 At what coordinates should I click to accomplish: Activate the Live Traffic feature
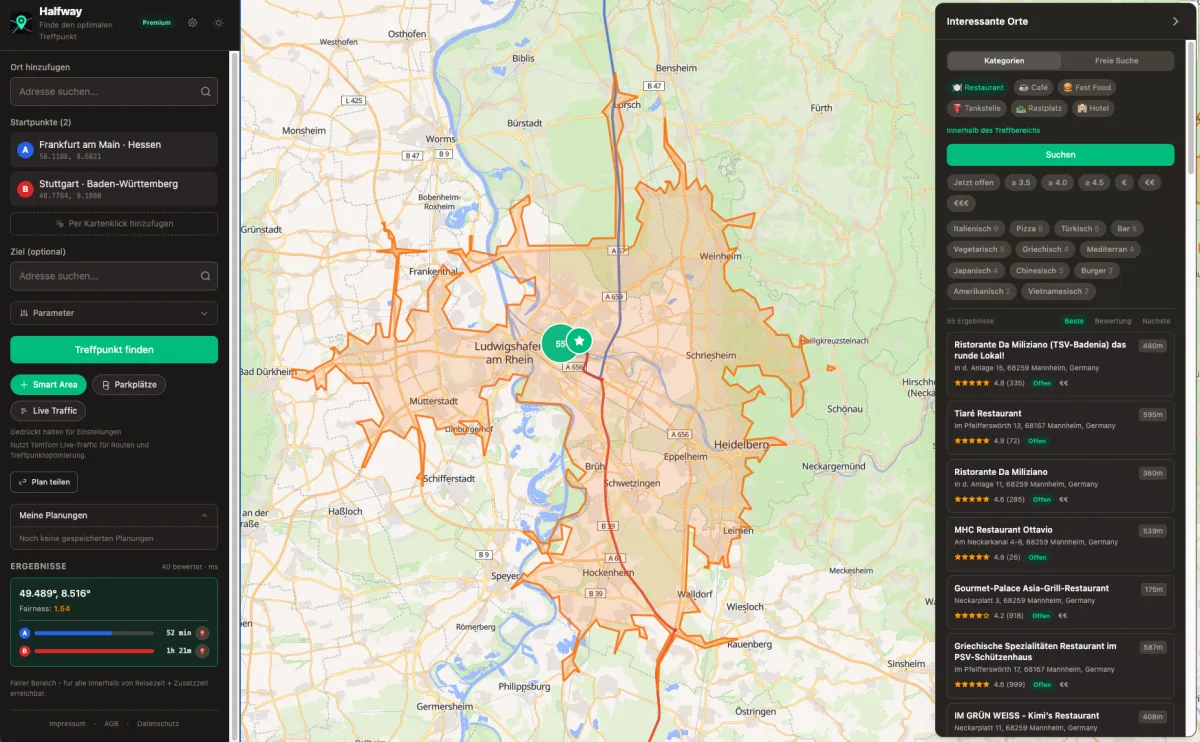coord(48,410)
